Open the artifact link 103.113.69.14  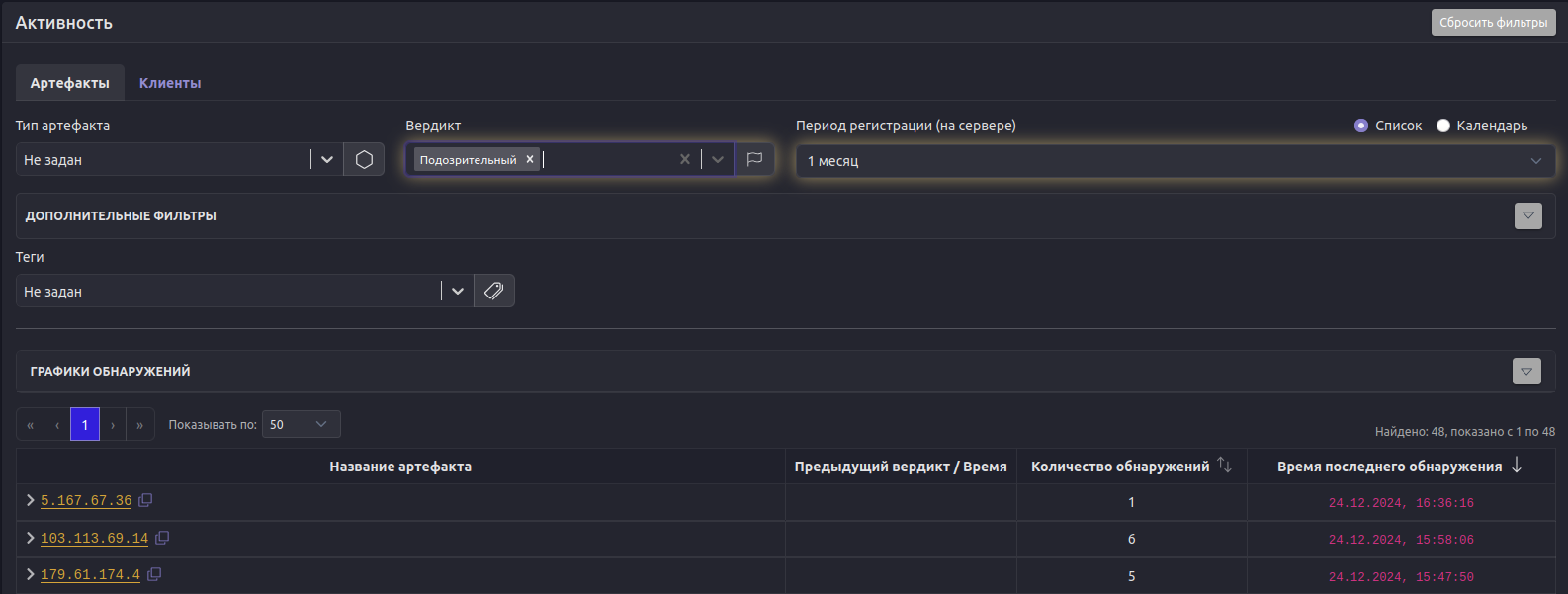point(94,539)
